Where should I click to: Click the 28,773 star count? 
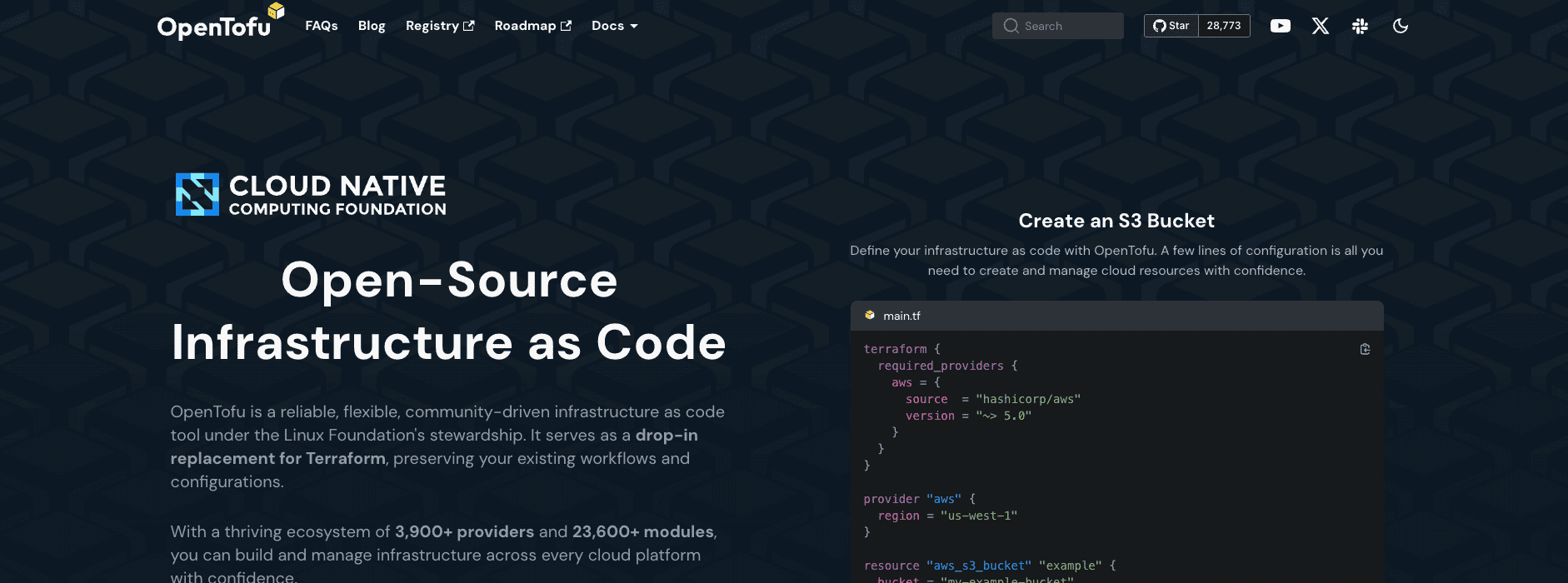point(1224,26)
